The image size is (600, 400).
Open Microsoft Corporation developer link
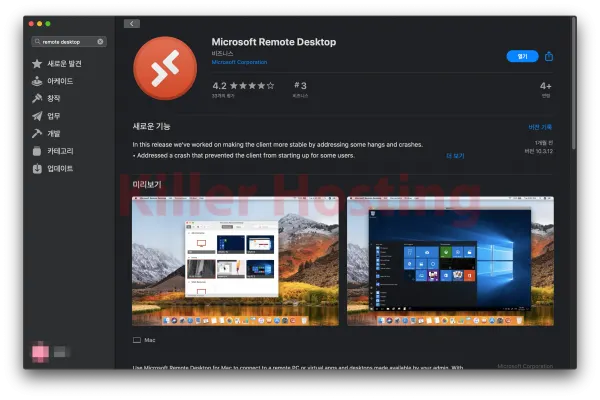[x=239, y=62]
